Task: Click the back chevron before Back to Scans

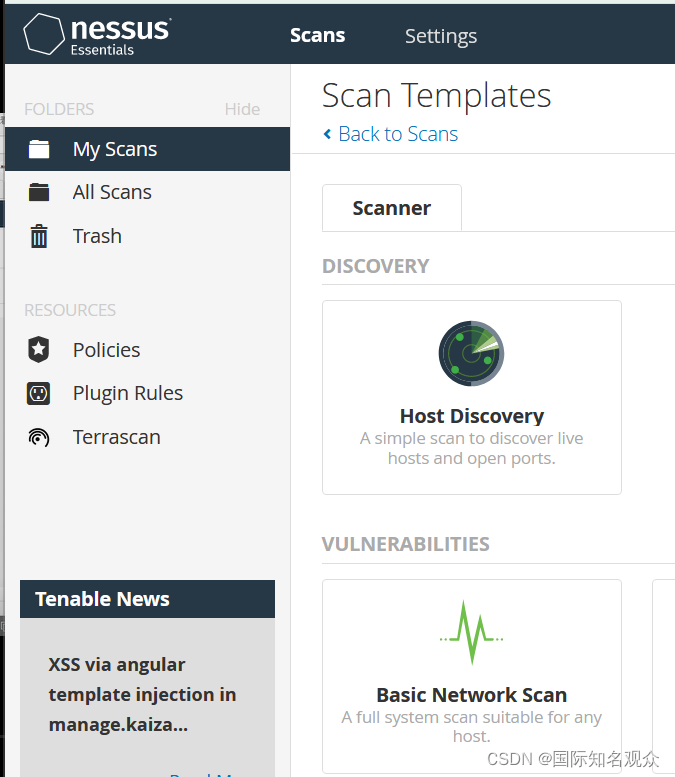Action: (x=327, y=134)
